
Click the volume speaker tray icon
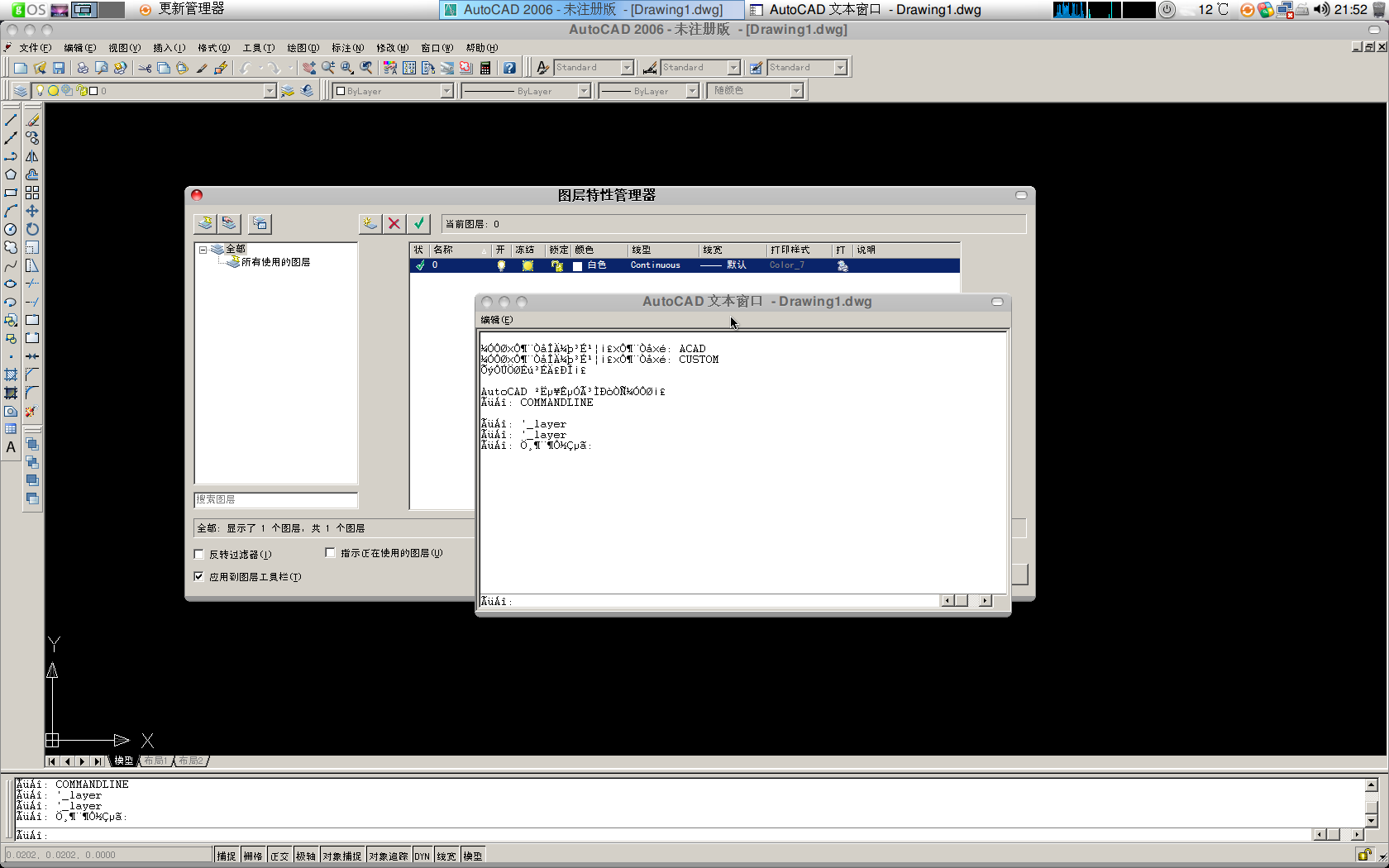pyautogui.click(x=1321, y=9)
